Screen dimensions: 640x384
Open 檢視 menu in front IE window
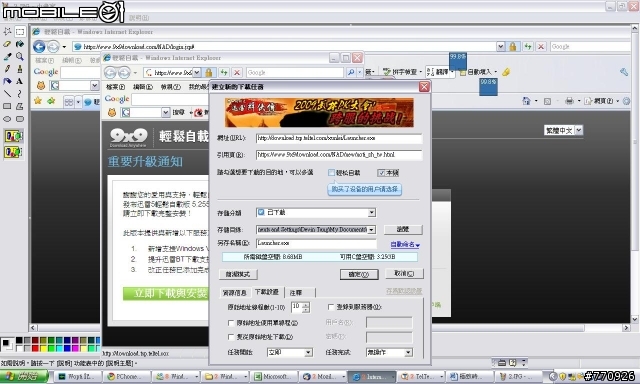click(171, 87)
